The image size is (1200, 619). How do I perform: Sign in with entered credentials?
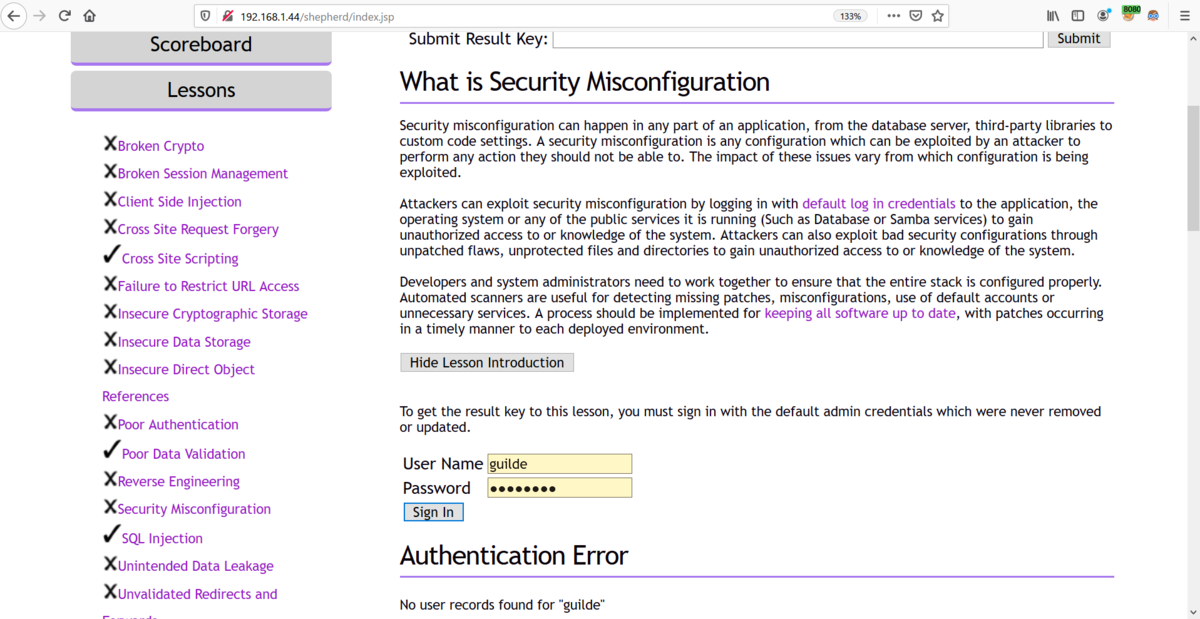(433, 512)
